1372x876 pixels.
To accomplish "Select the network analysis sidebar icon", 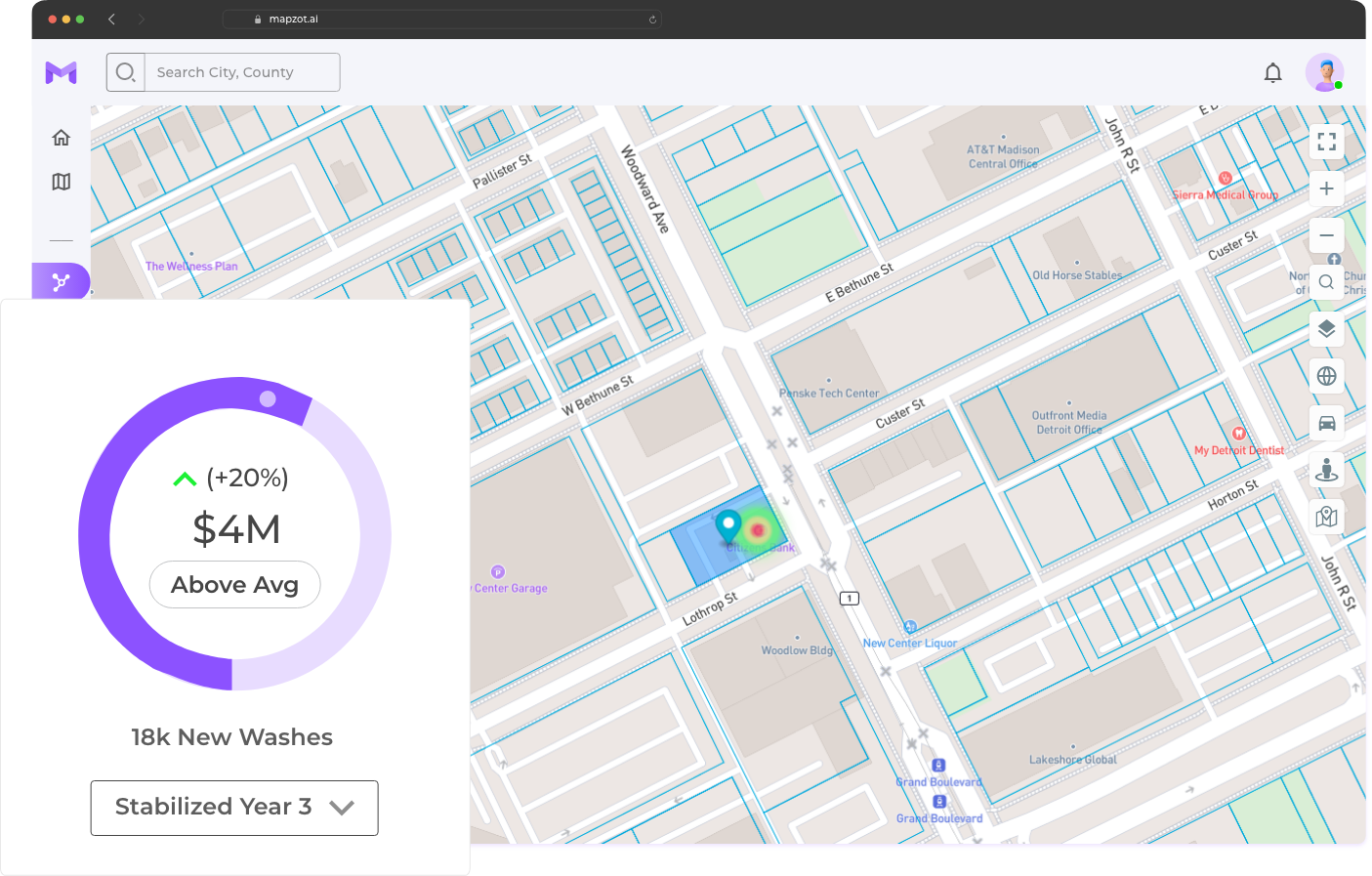I will click(x=62, y=282).
